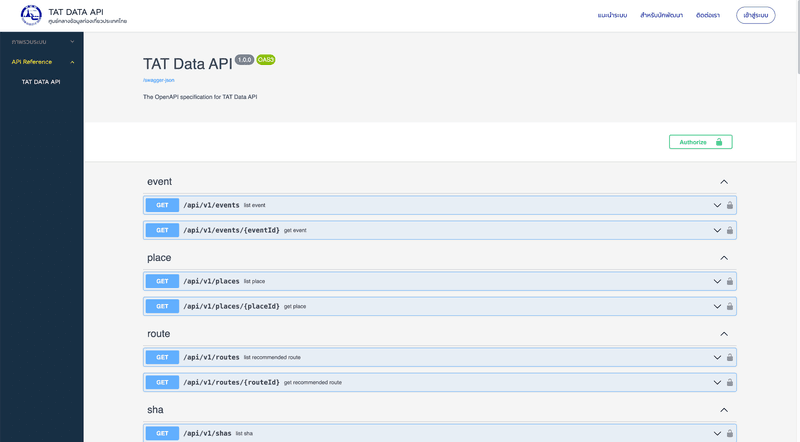Screen dimensions: 800x442
Task: Click the login button in header
Action: pos(756,15)
